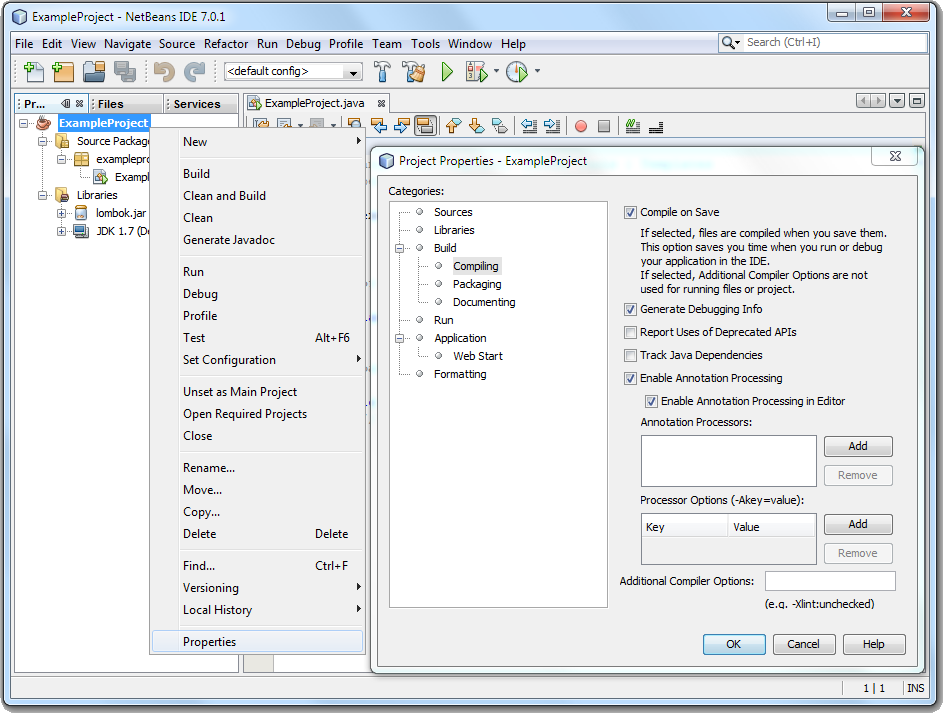Enable Track Java Dependencies

(x=629, y=355)
